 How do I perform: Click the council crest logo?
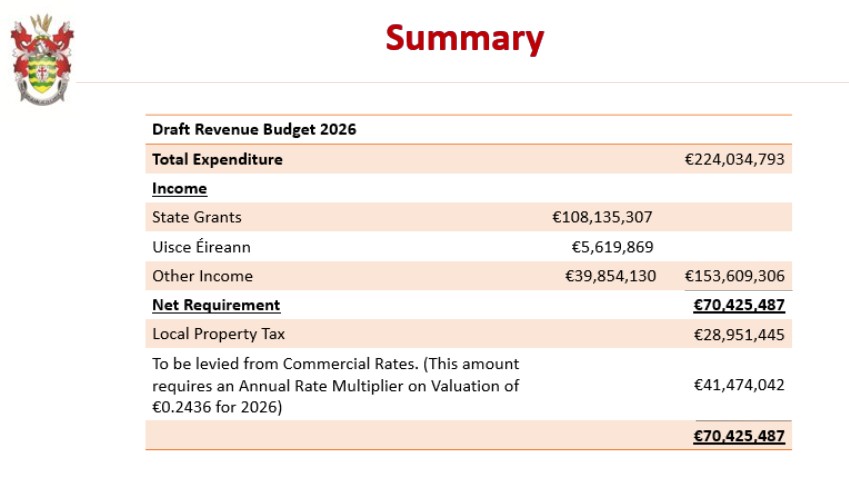click(42, 58)
